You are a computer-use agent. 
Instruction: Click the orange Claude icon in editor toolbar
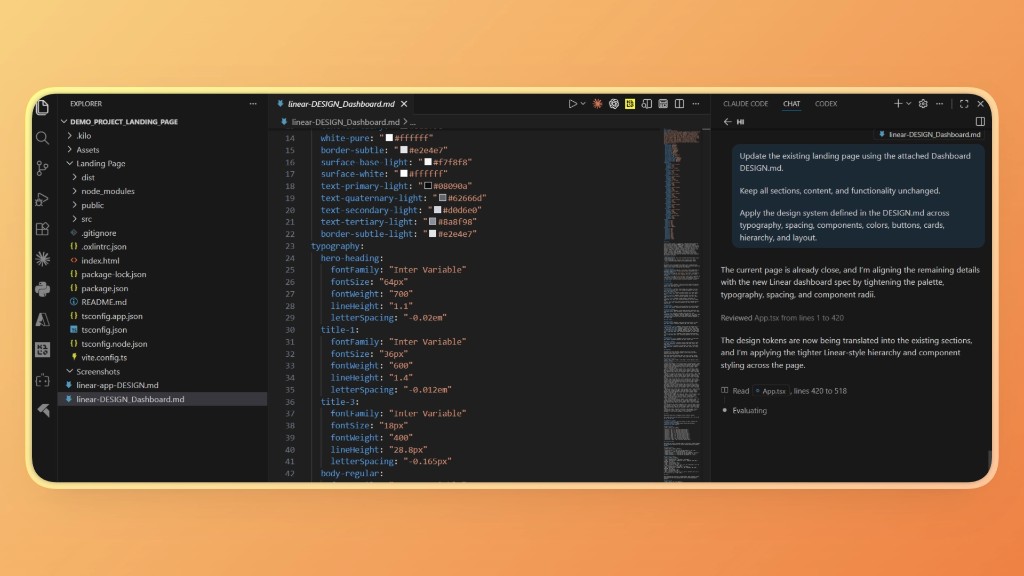click(597, 104)
